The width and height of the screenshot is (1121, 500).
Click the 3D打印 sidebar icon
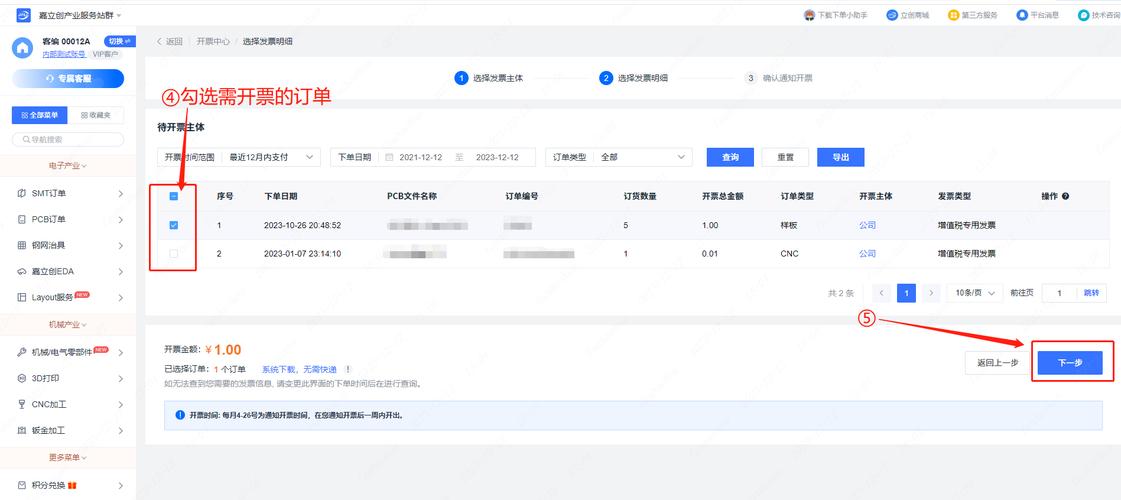(21, 378)
